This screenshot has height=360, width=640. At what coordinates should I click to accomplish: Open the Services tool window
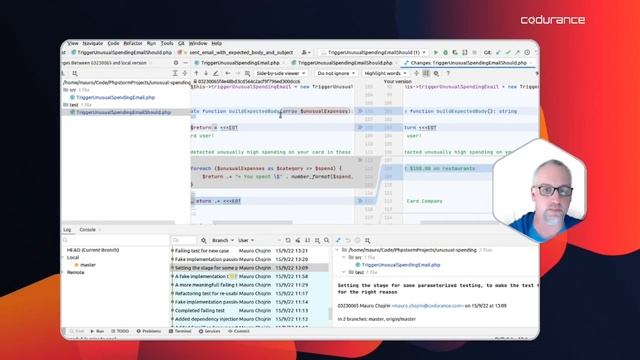[209, 331]
